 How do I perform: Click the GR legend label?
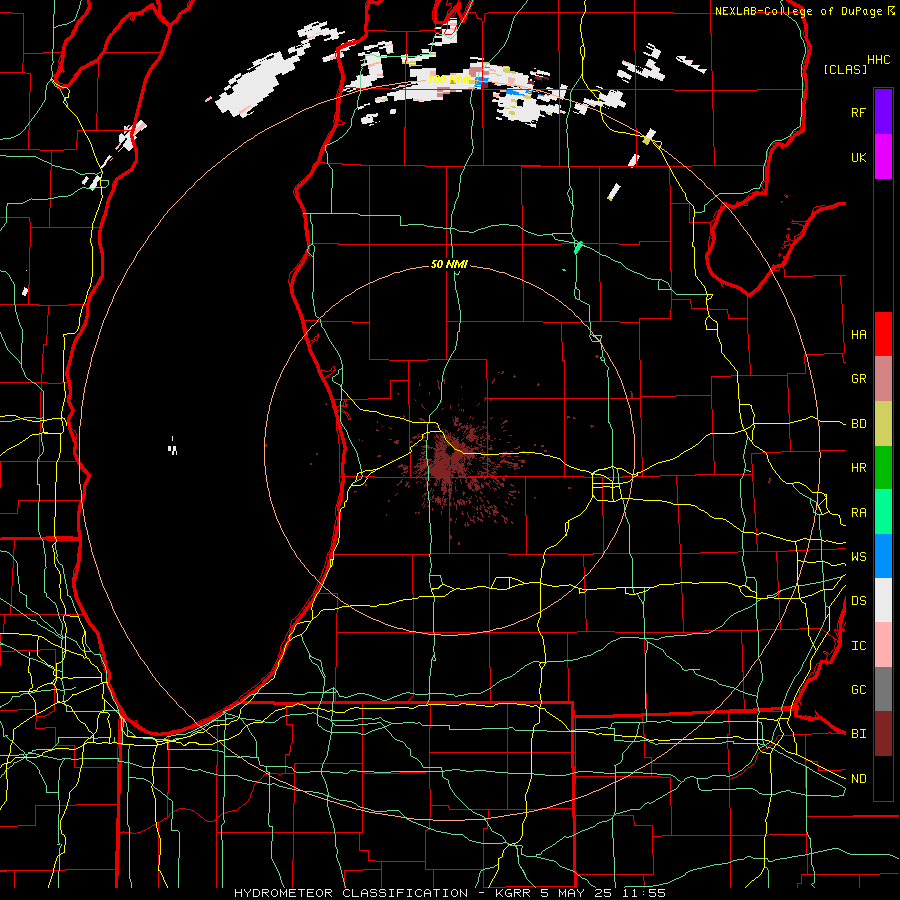[859, 379]
